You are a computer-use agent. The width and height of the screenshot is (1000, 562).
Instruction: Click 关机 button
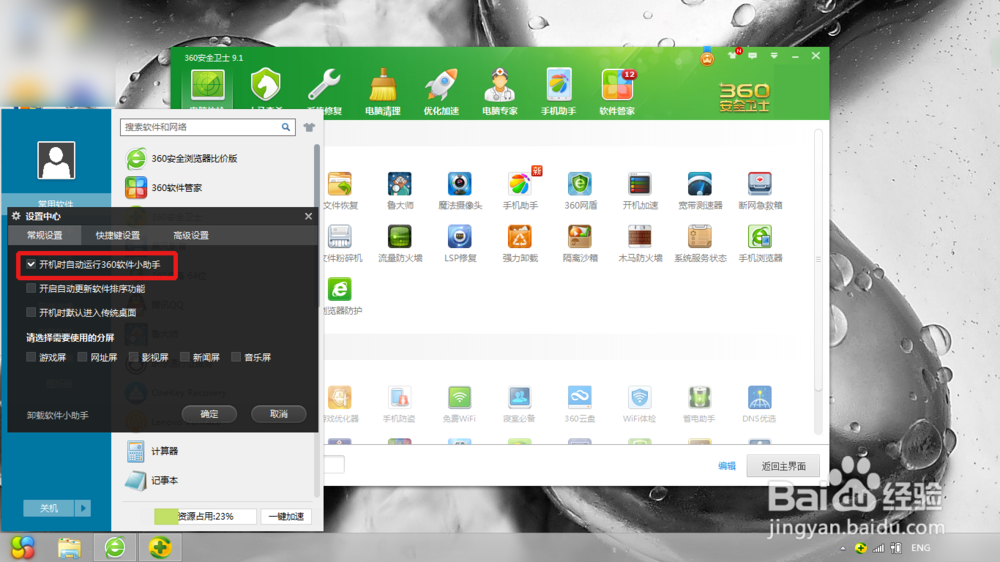click(x=49, y=508)
